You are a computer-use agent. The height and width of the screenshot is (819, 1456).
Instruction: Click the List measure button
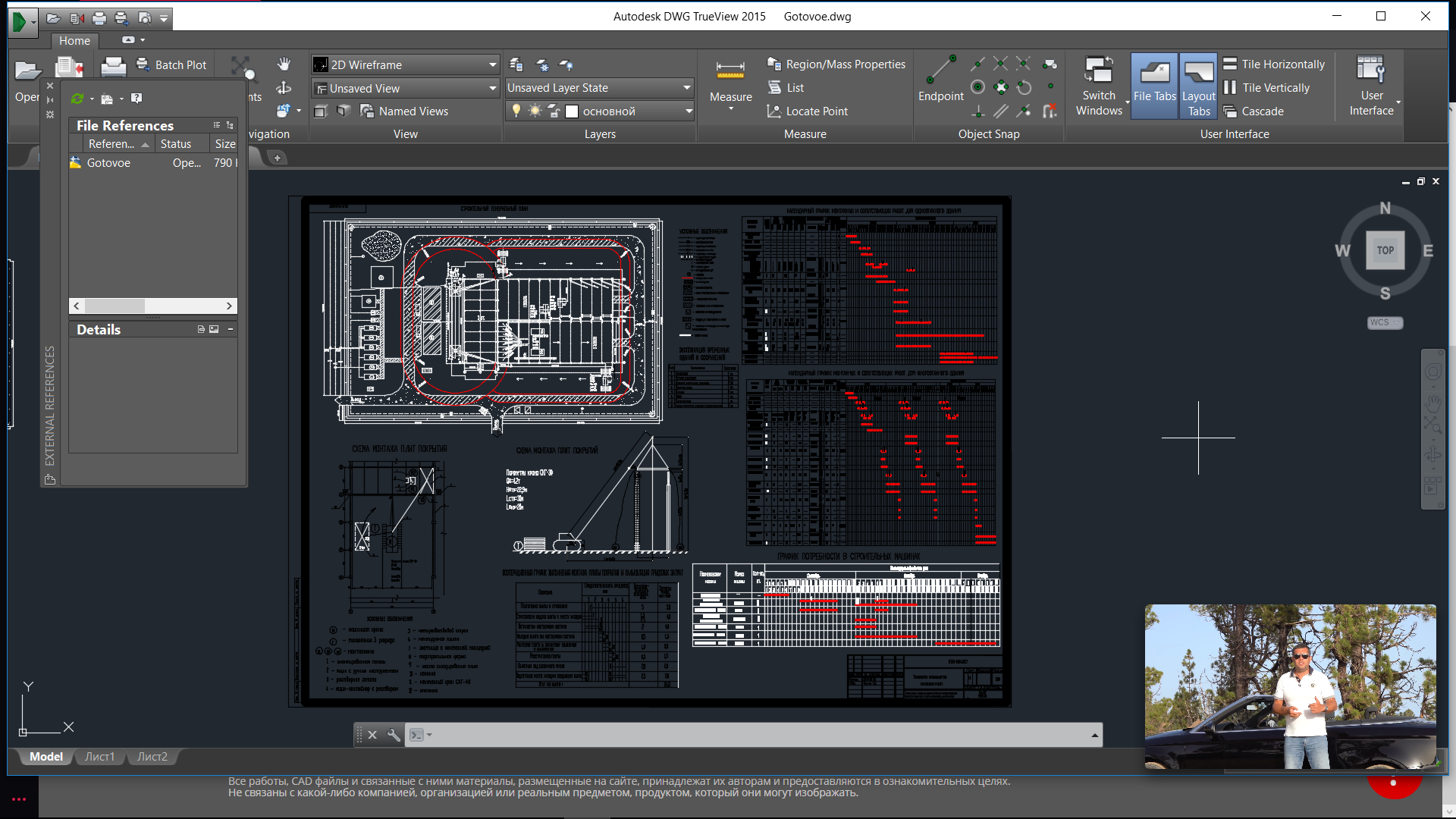click(795, 87)
